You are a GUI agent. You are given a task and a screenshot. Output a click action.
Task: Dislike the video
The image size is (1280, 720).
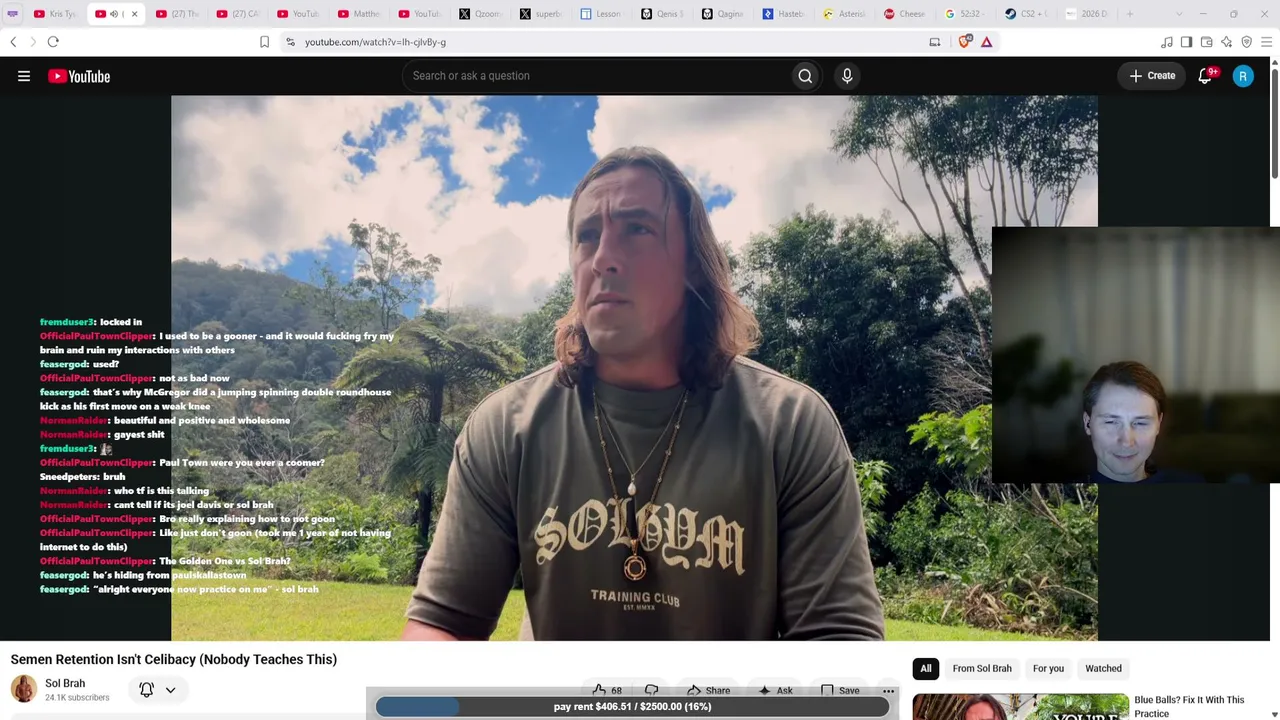[652, 690]
